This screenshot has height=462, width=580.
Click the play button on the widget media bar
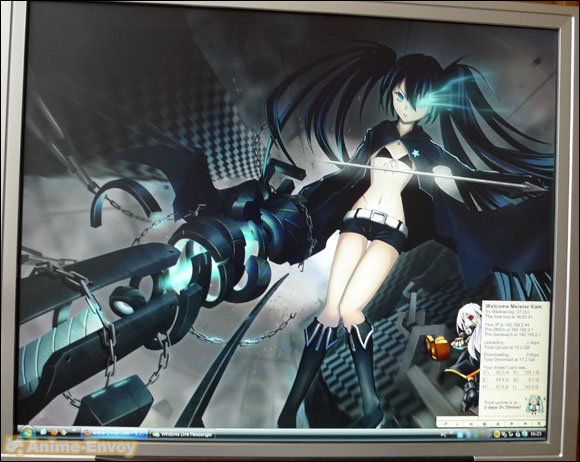pos(512,424)
